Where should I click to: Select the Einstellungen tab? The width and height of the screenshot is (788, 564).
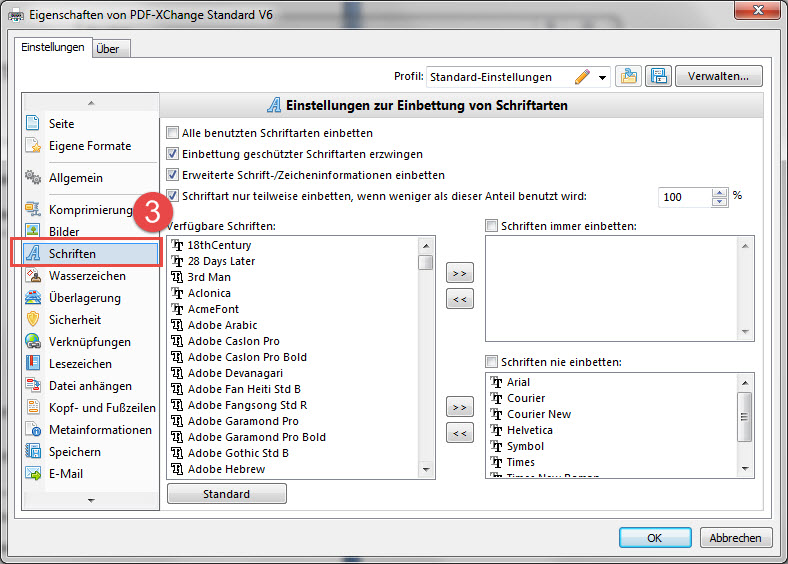click(x=53, y=47)
